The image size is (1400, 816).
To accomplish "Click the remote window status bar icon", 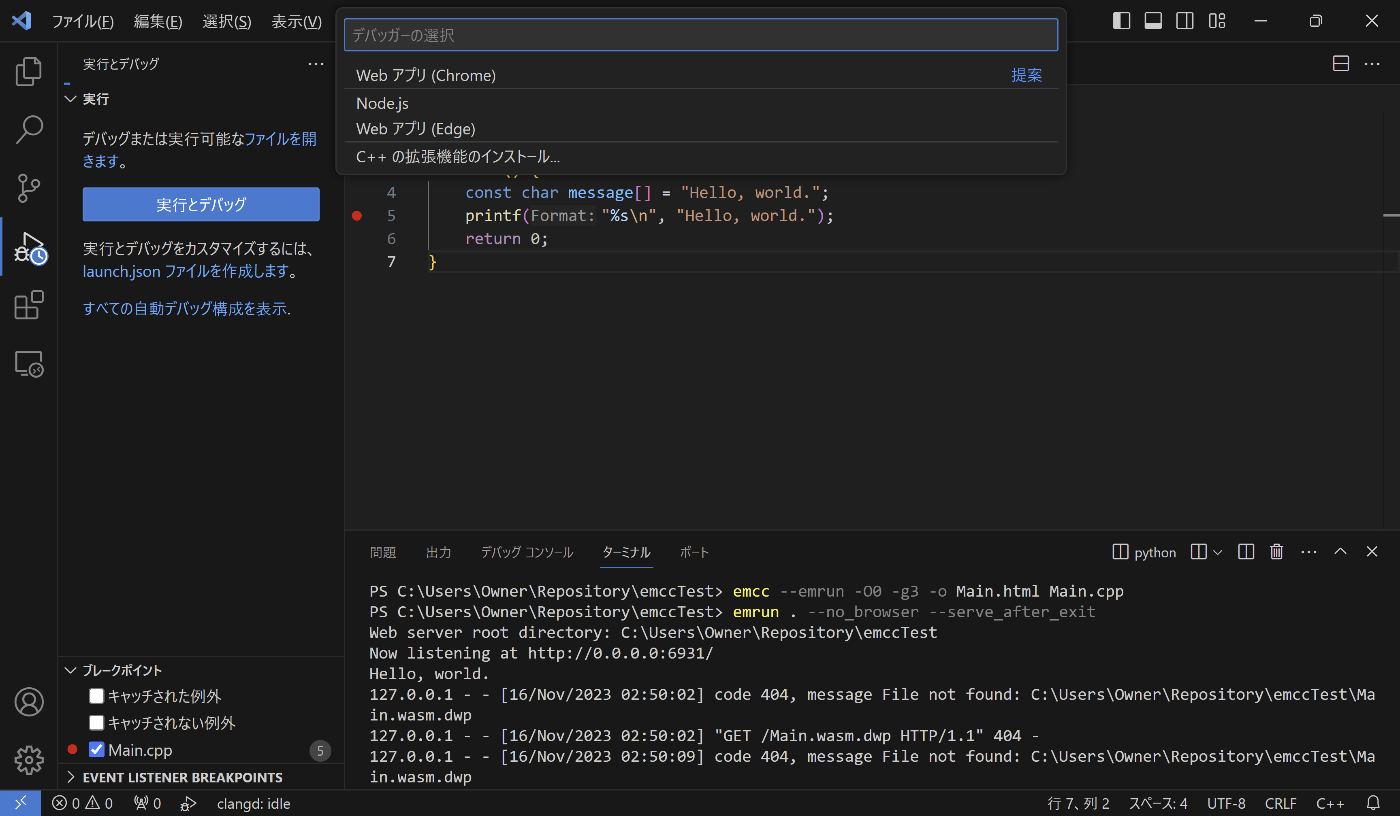I will tap(20, 803).
